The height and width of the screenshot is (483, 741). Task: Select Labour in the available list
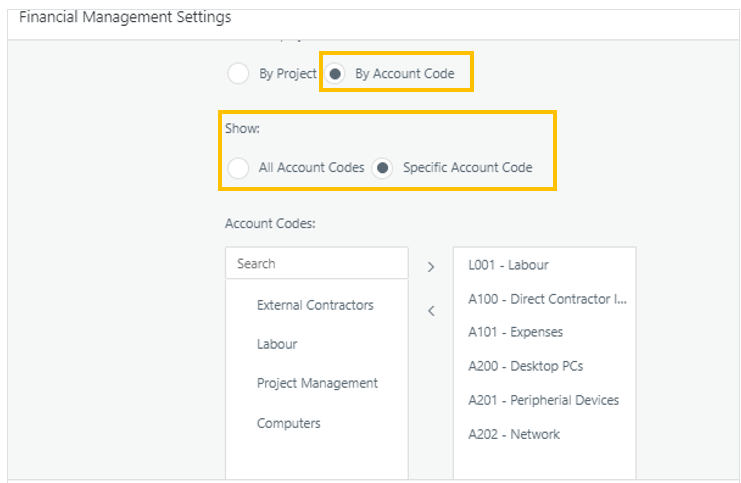pos(277,344)
